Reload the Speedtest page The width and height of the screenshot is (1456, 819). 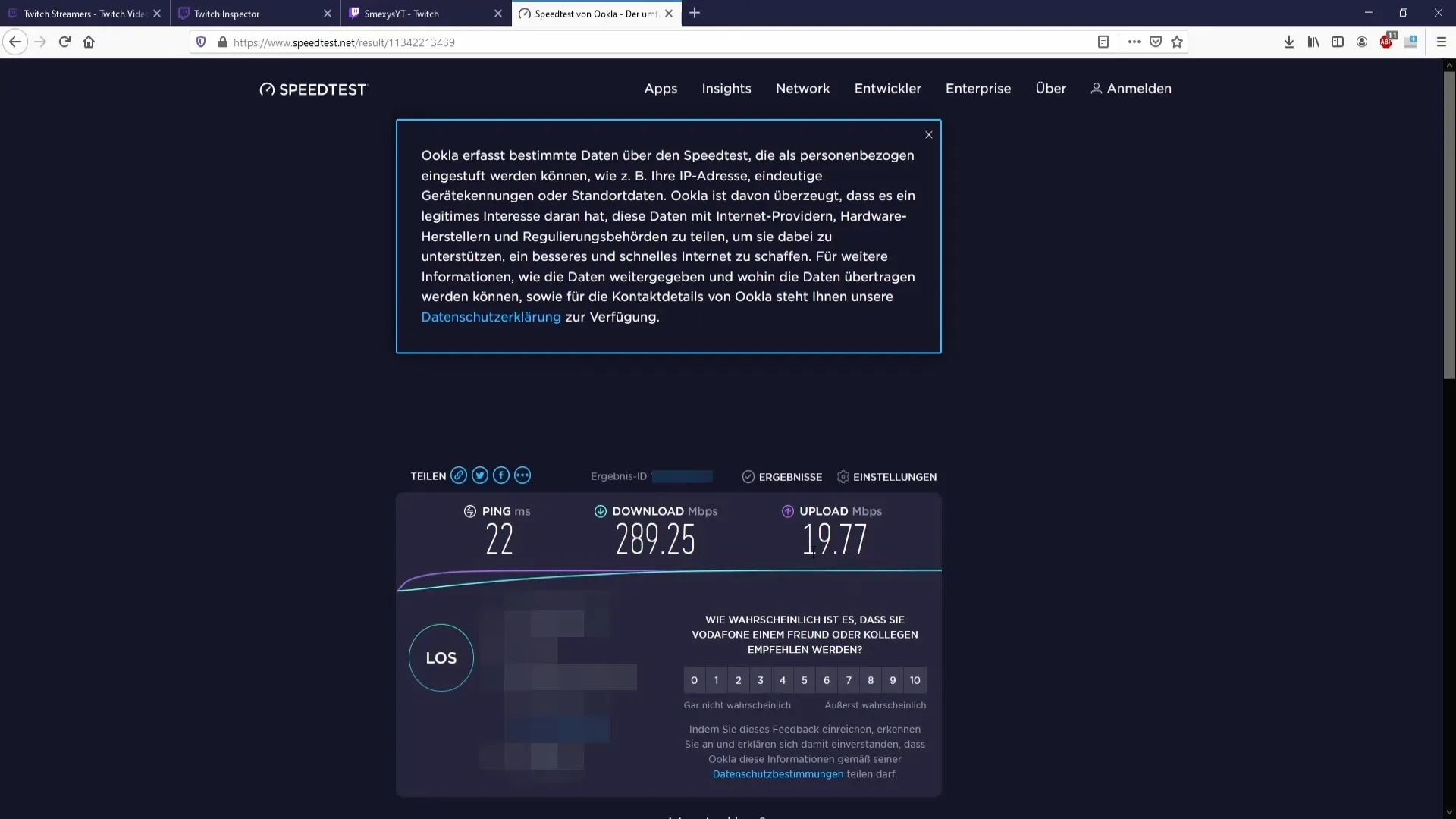(64, 42)
